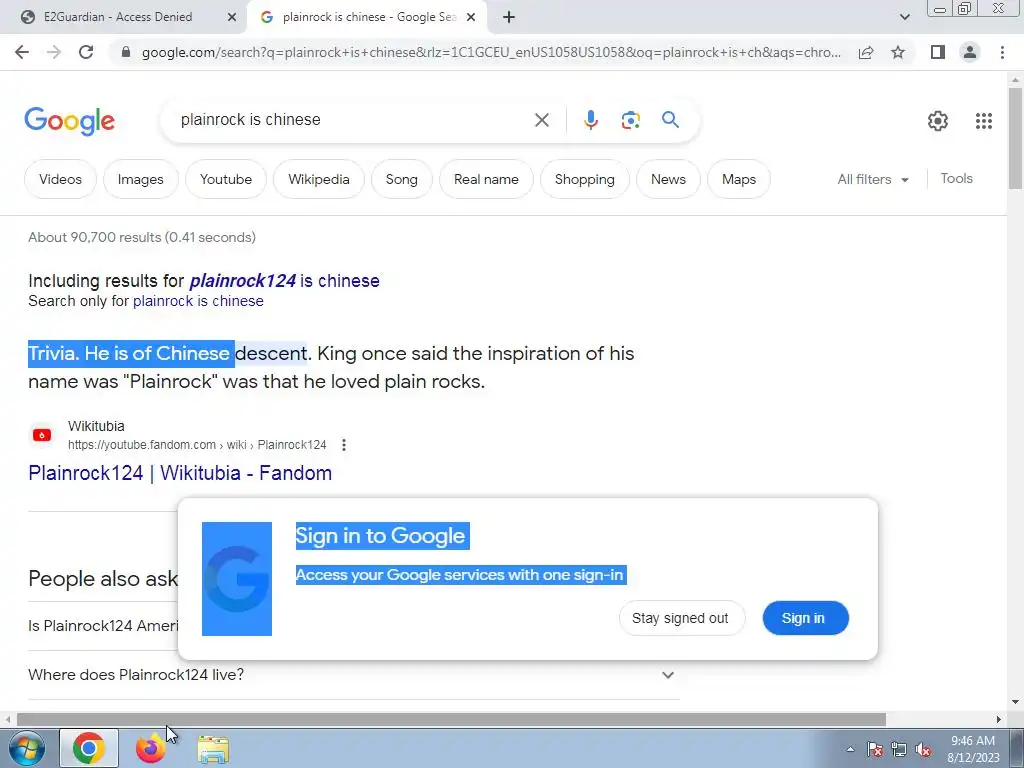
Task: Open Windows Explorer from taskbar
Action: click(x=213, y=749)
